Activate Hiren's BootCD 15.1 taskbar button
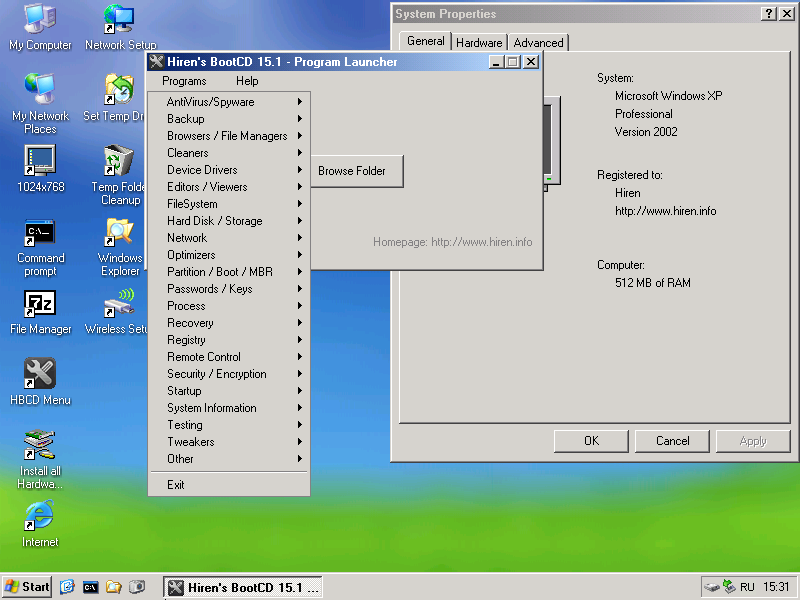800x600 pixels. click(243, 588)
